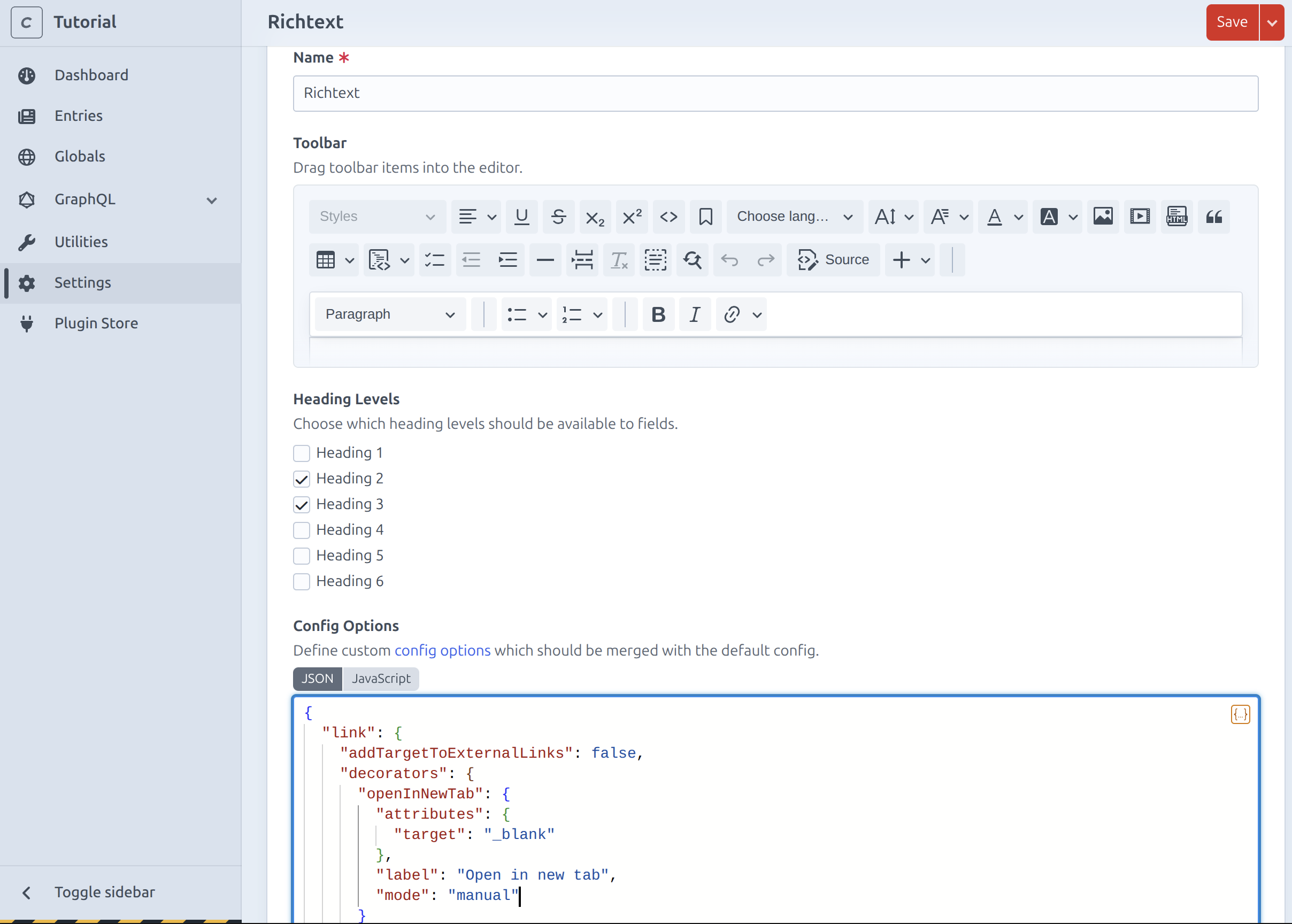
Task: Click the Horizontal line toolbar icon
Action: pyautogui.click(x=545, y=259)
